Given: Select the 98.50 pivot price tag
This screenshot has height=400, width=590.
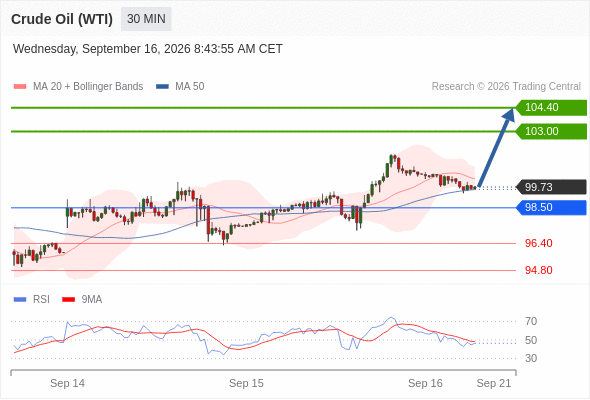Looking at the screenshot, I should [551, 207].
